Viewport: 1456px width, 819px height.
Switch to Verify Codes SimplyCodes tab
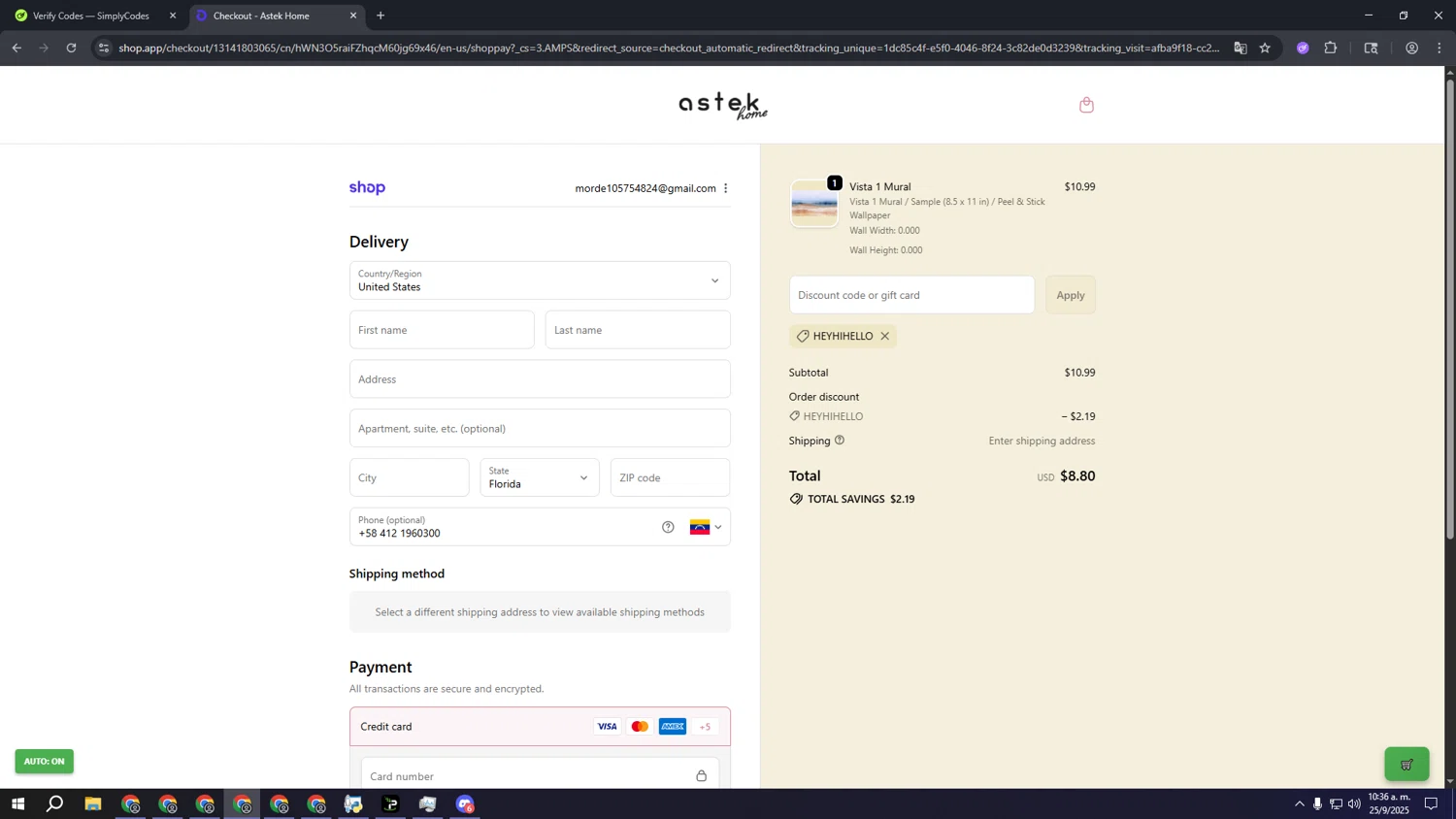[x=91, y=16]
